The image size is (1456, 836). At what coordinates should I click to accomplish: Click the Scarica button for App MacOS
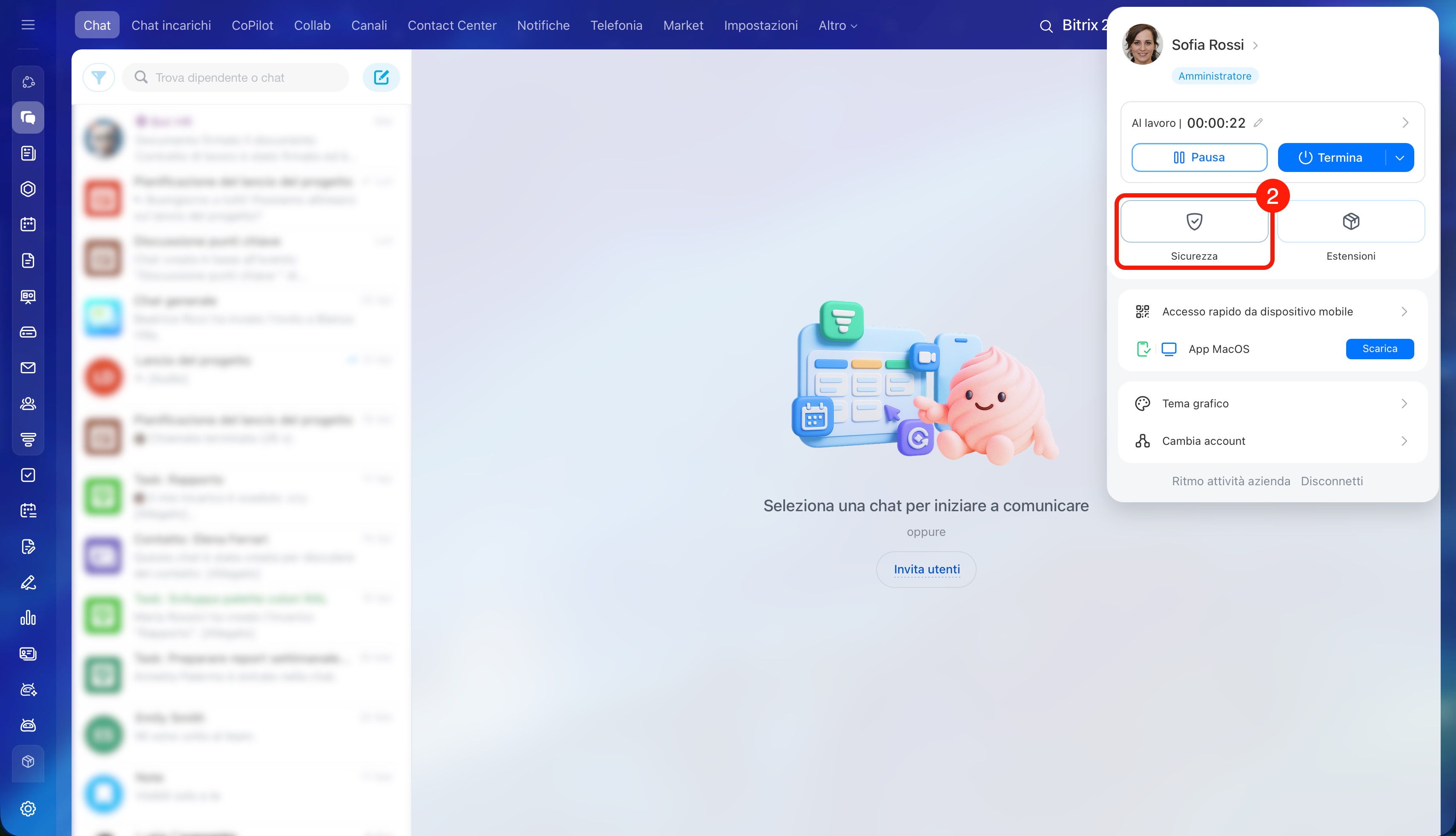tap(1380, 349)
